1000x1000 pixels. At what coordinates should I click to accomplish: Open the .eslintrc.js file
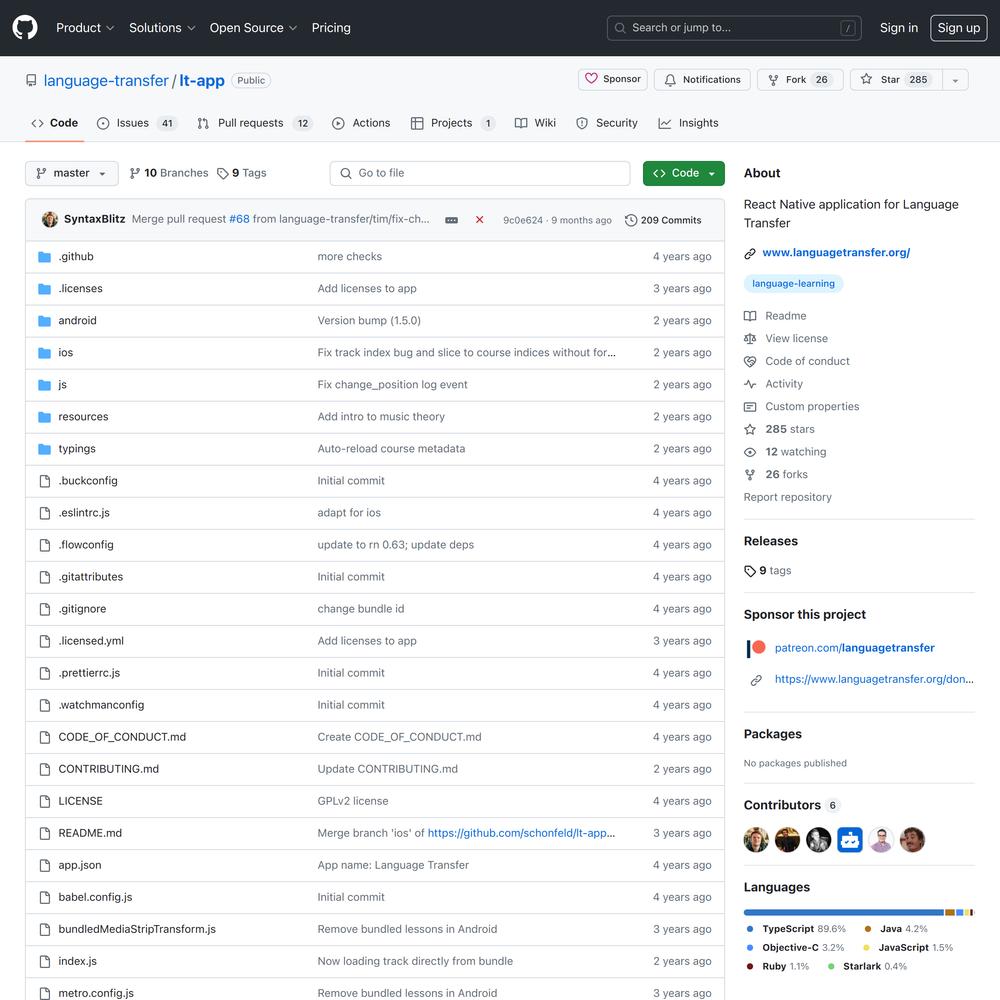pyautogui.click(x=84, y=513)
